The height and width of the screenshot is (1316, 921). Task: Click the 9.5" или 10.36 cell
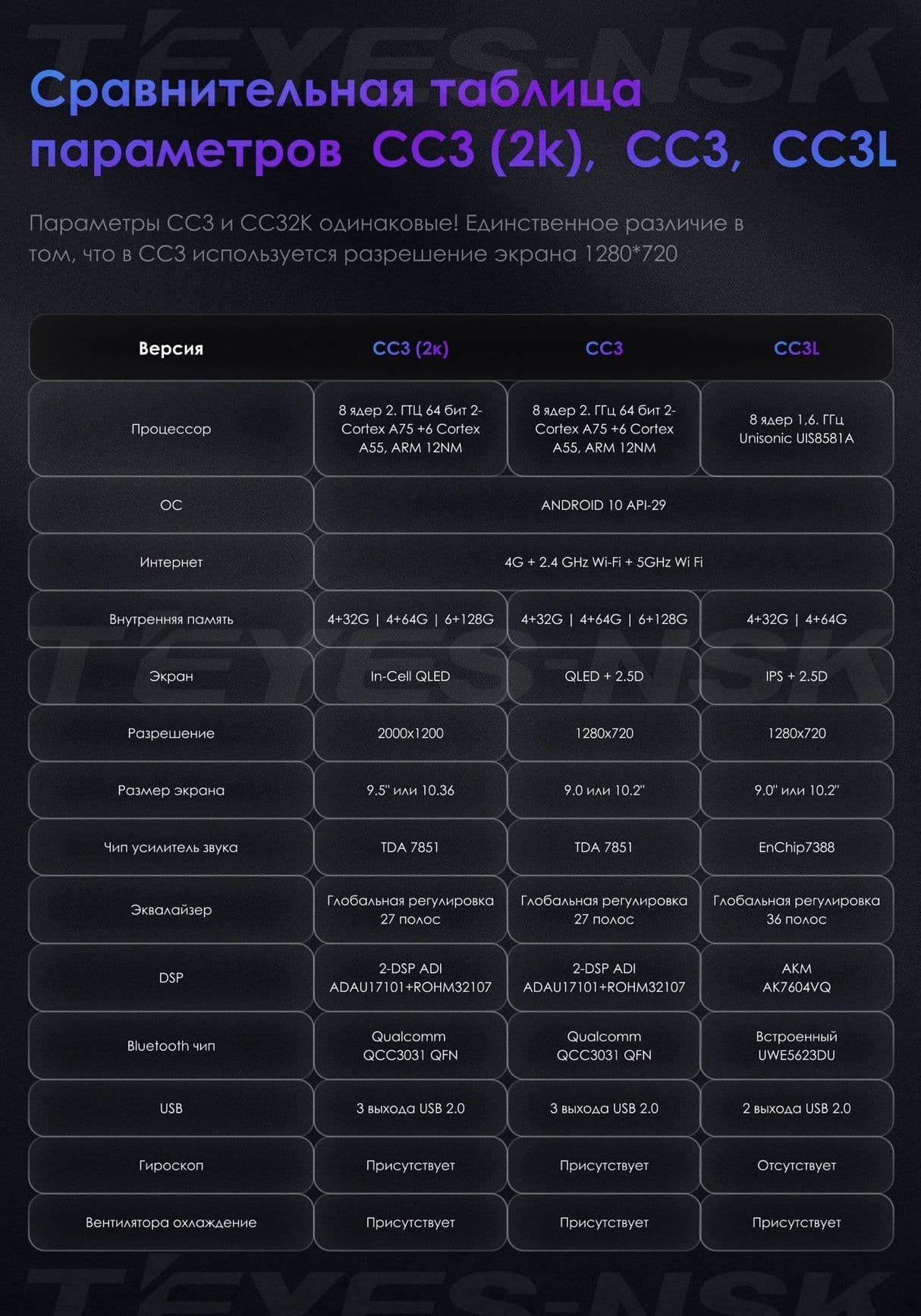410,790
